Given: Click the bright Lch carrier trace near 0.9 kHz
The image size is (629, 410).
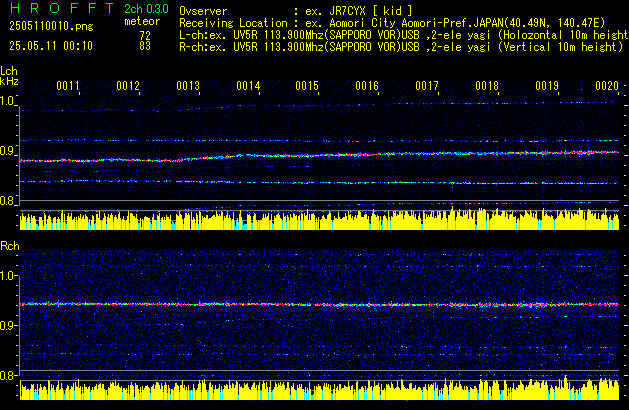Looking at the screenshot, I should pos(319,156).
